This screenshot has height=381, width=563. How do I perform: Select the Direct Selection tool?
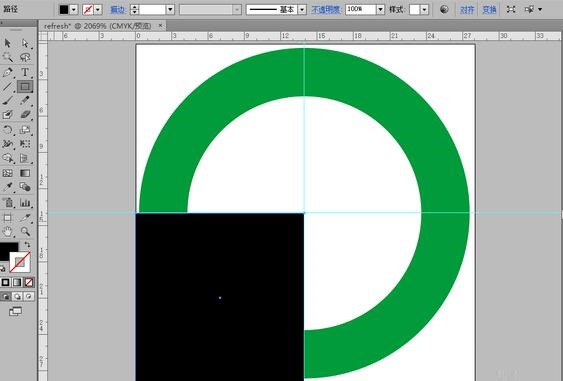tap(25, 43)
